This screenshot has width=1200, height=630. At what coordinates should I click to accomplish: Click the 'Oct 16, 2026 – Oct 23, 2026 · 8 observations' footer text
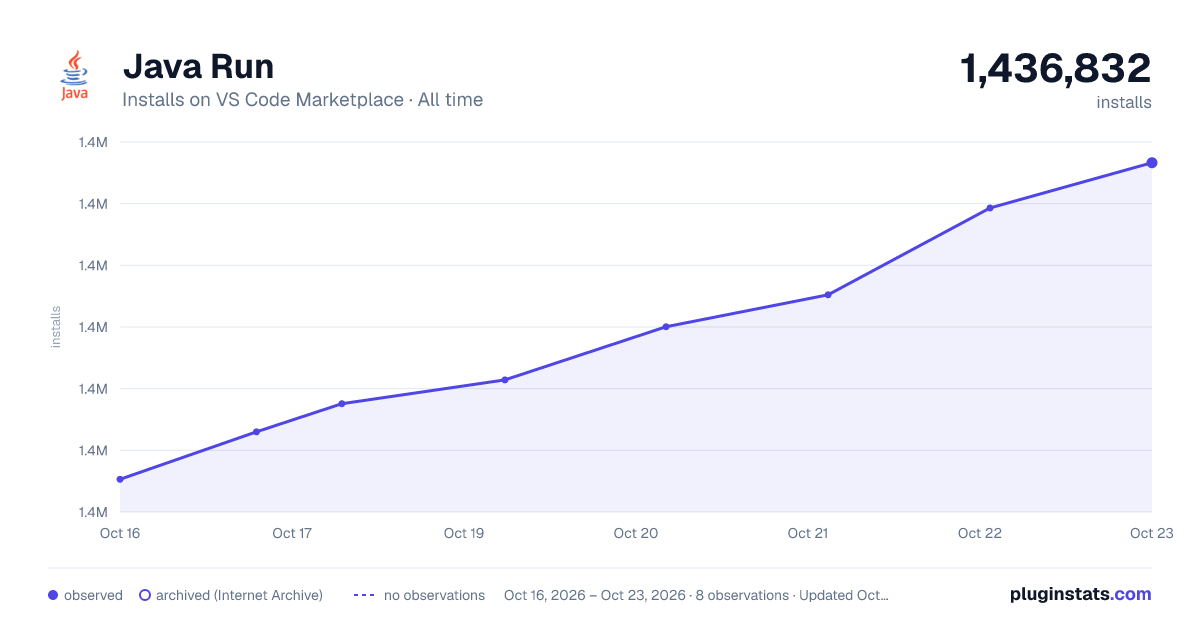pyautogui.click(x=646, y=595)
